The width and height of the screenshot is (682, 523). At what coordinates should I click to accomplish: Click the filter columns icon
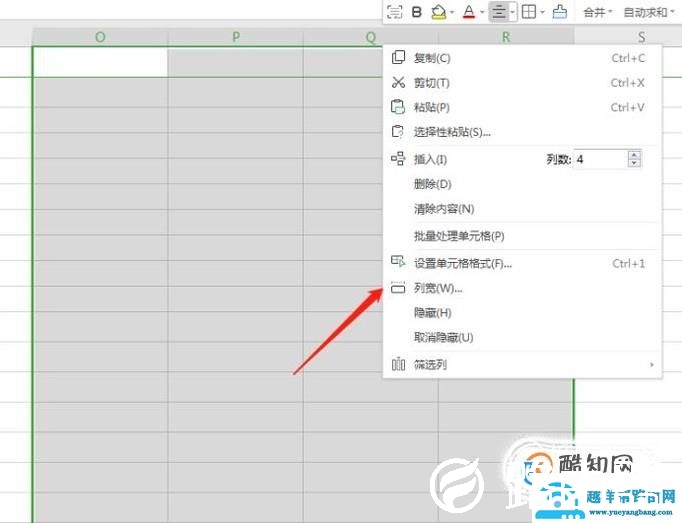pyautogui.click(x=398, y=364)
